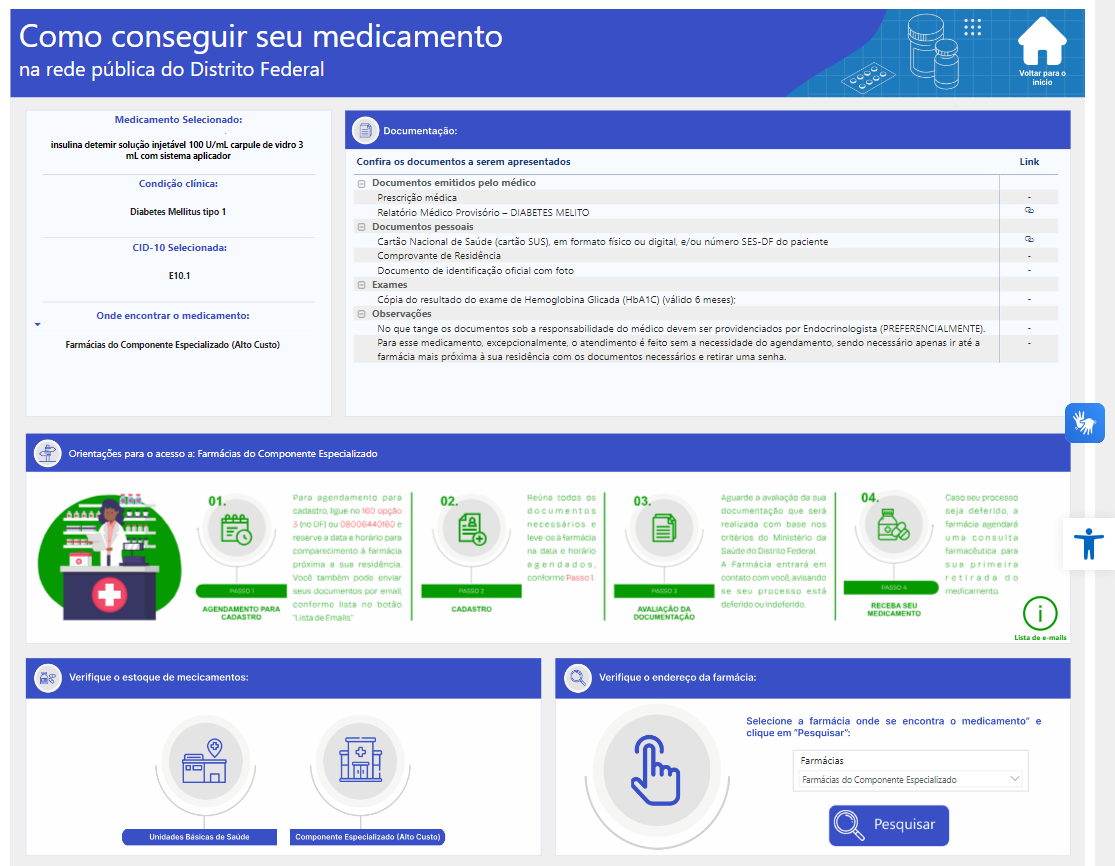Click the pharmacist illustration
Viewport: 1115px width, 866px height.
coord(109,557)
